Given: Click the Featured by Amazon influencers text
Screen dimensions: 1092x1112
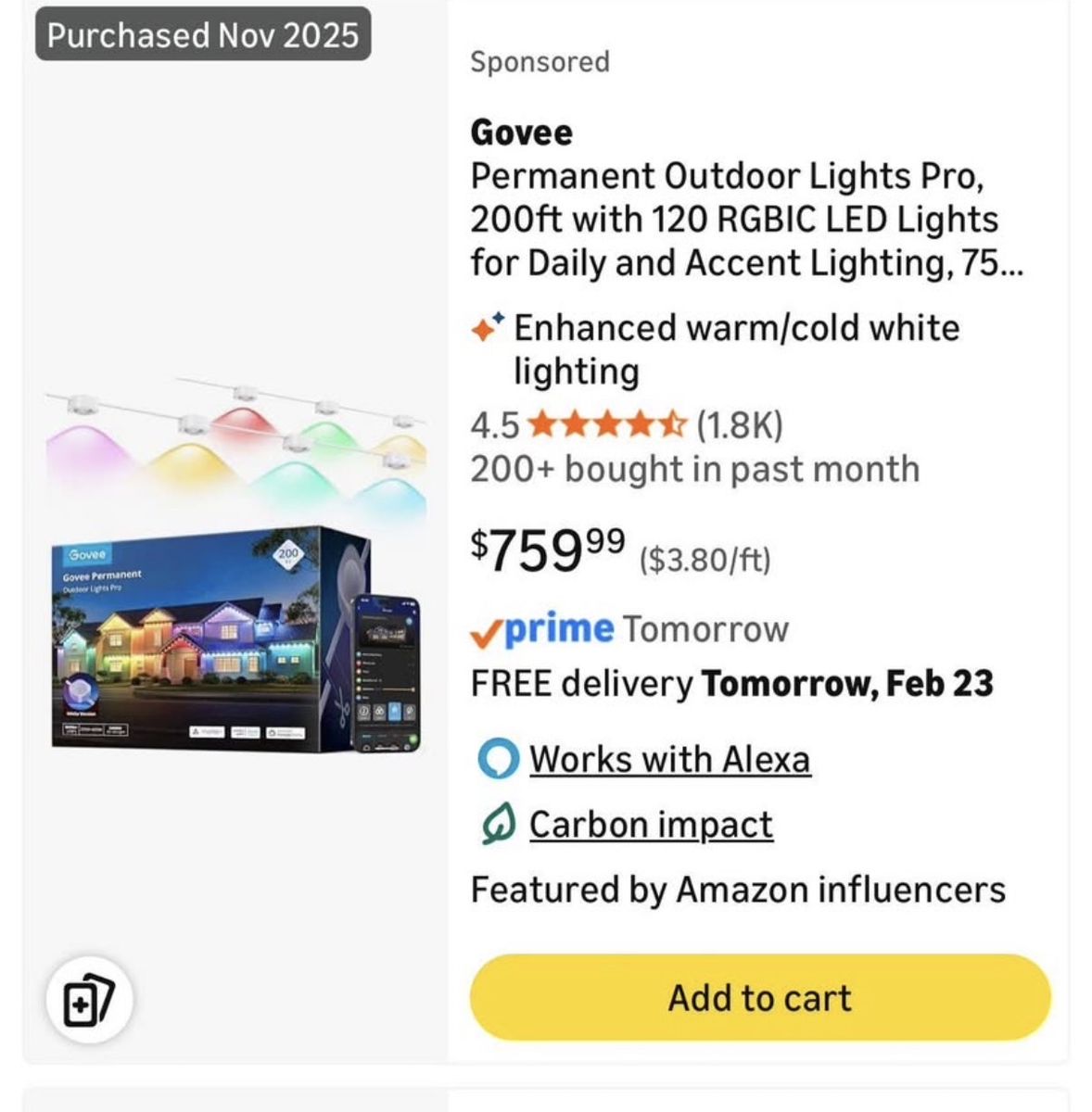Looking at the screenshot, I should [x=737, y=890].
